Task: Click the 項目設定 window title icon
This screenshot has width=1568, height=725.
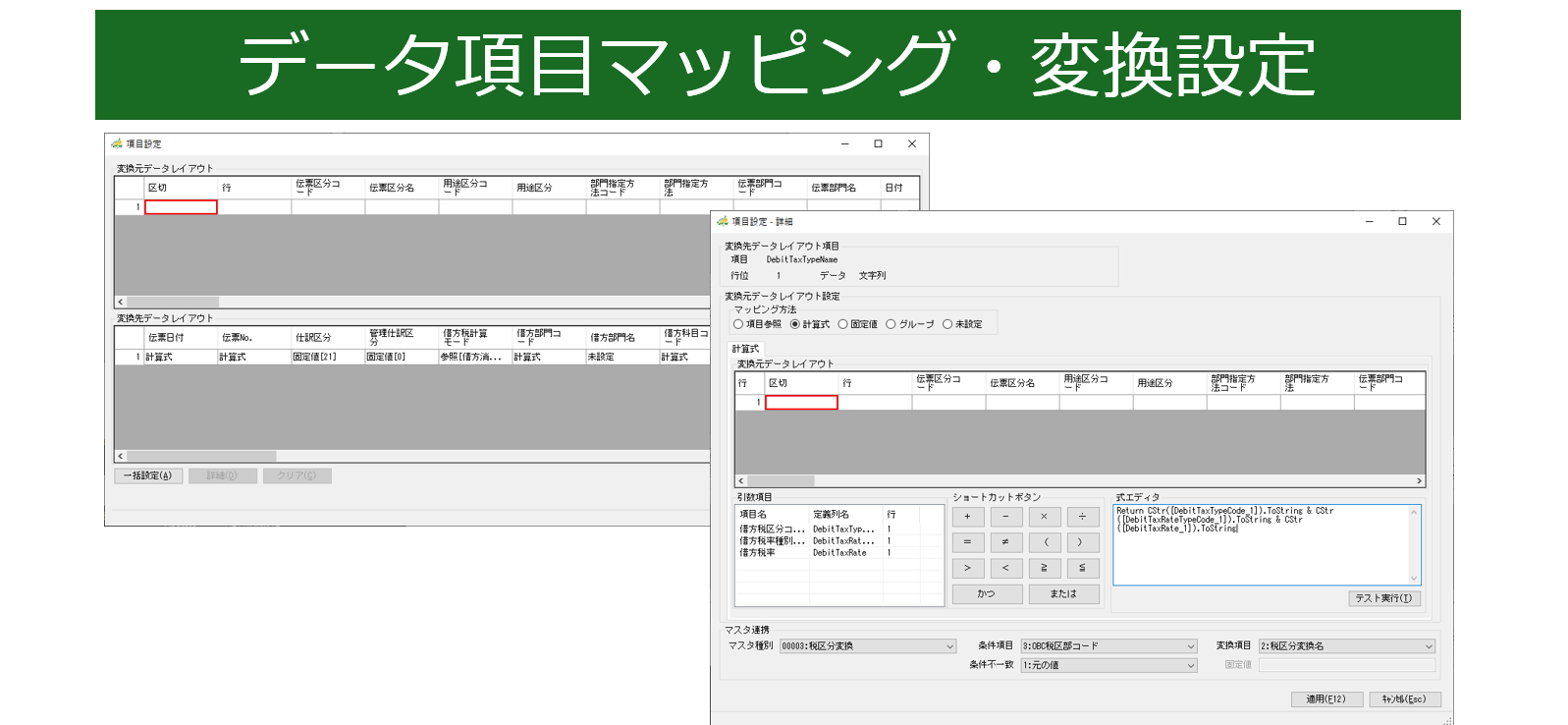Action: pos(117,143)
